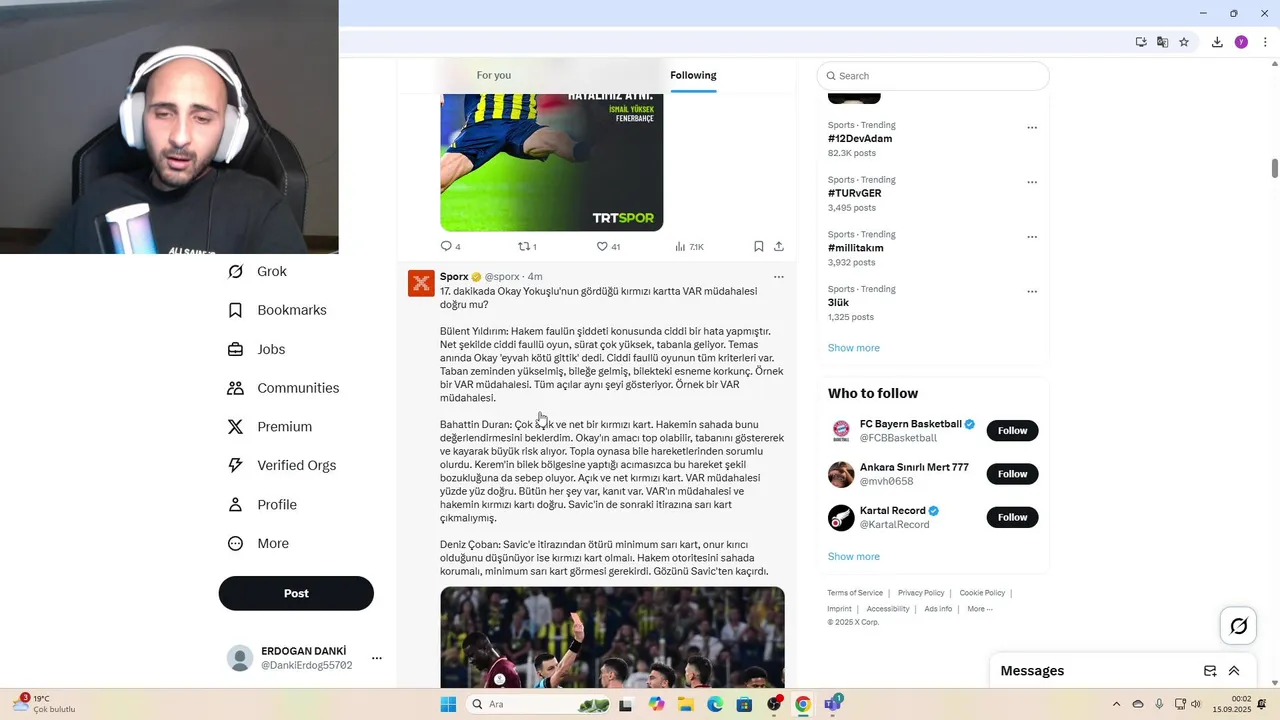Open File Explorer from the taskbar
This screenshot has width=1280, height=720.
tap(686, 704)
